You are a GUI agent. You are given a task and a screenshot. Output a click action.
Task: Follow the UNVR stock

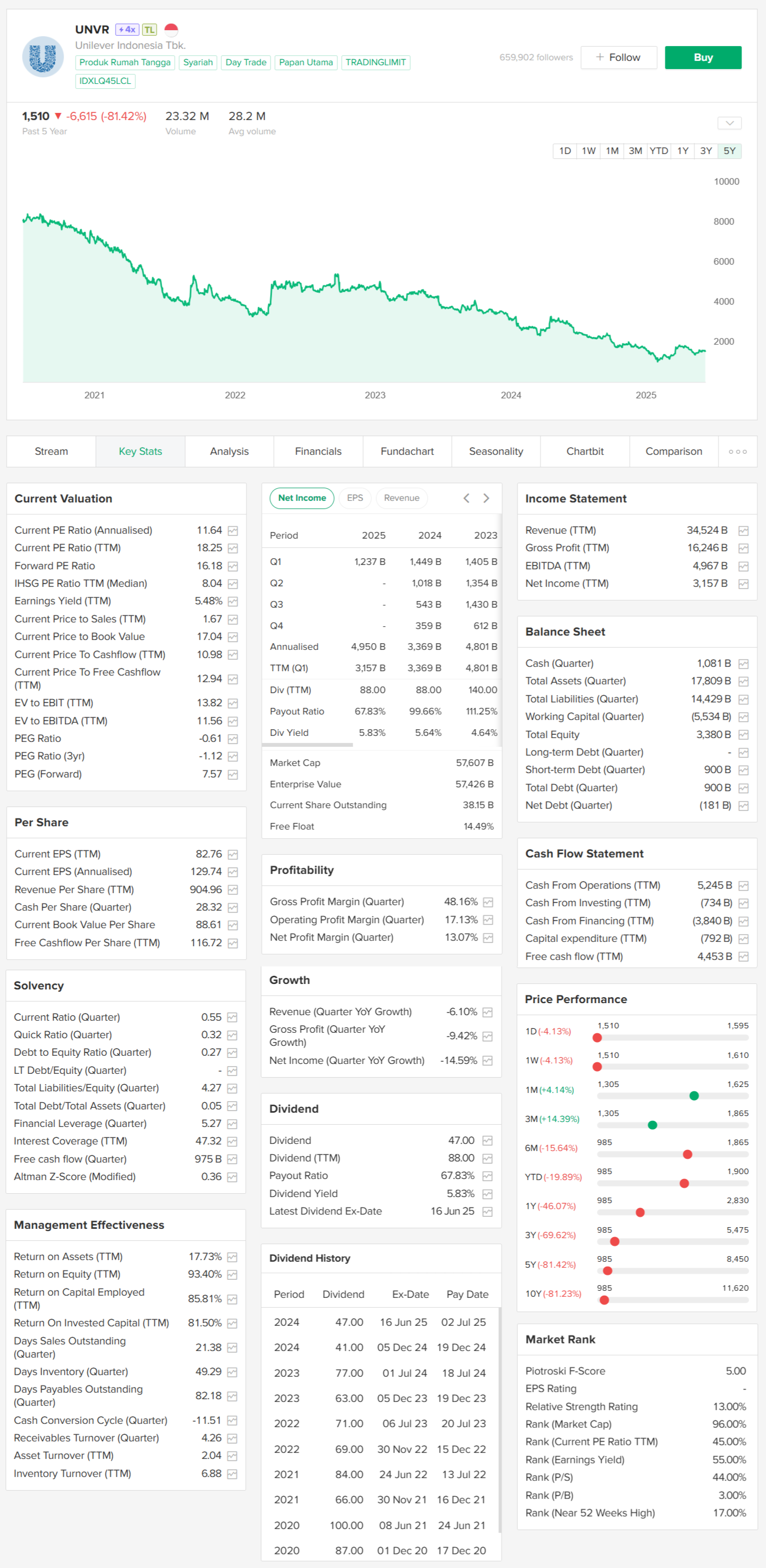[618, 57]
